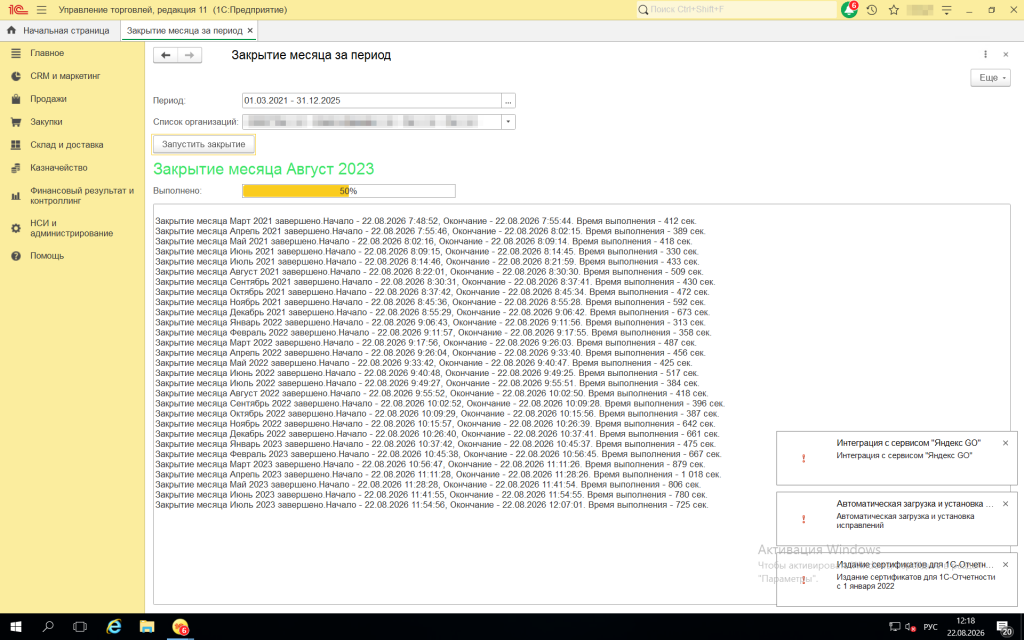Open the Закупки section
The width and height of the screenshot is (1024, 640).
(46, 121)
